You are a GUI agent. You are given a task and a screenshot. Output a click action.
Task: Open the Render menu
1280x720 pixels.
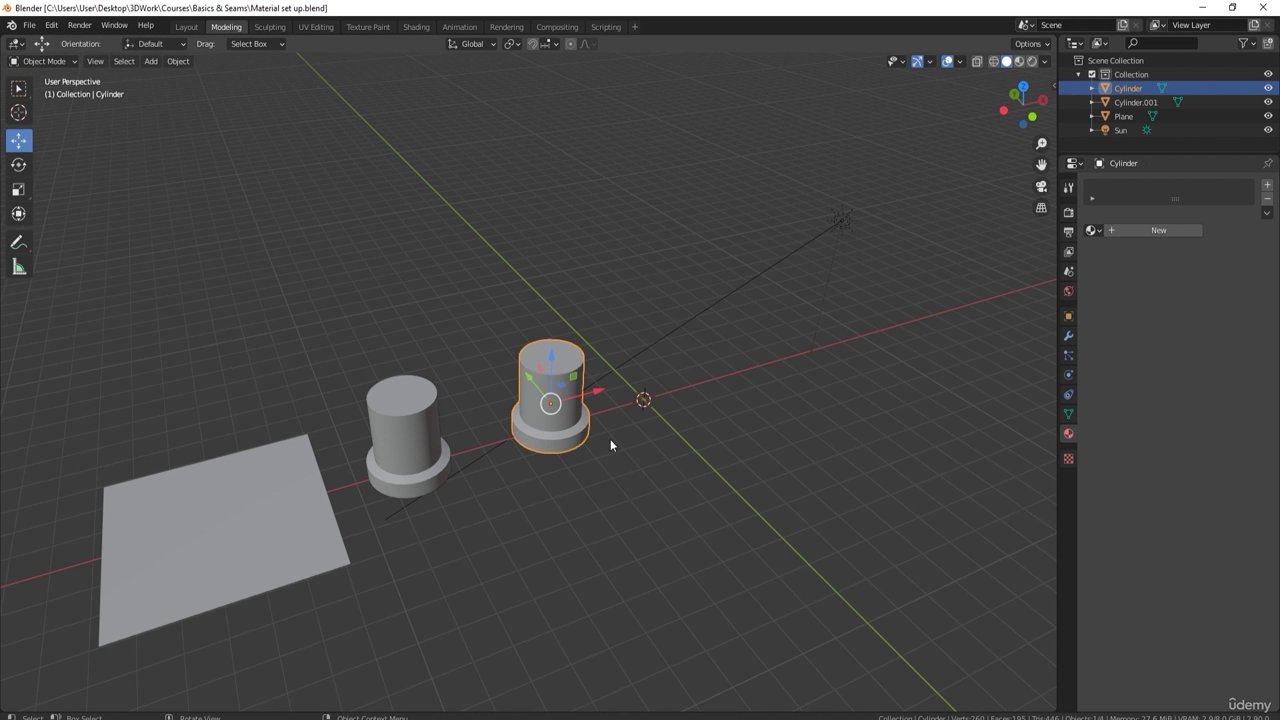click(79, 25)
